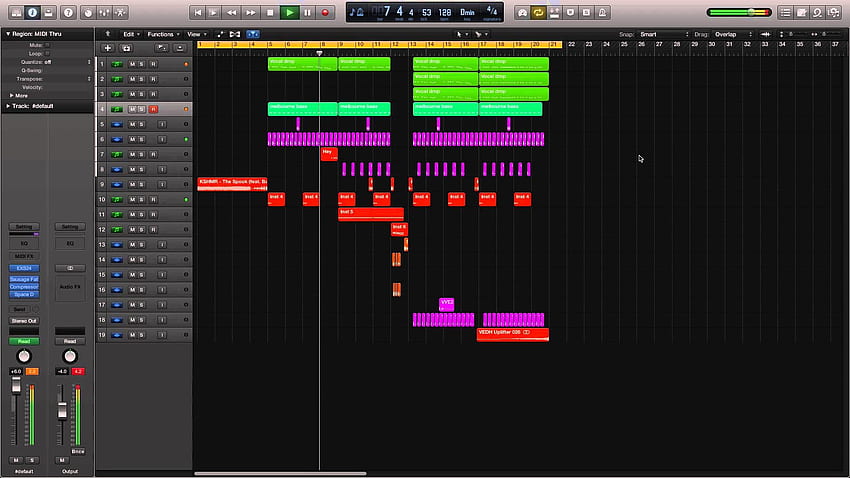Go to beginning of project
The width and height of the screenshot is (850, 478).
(x=198, y=12)
